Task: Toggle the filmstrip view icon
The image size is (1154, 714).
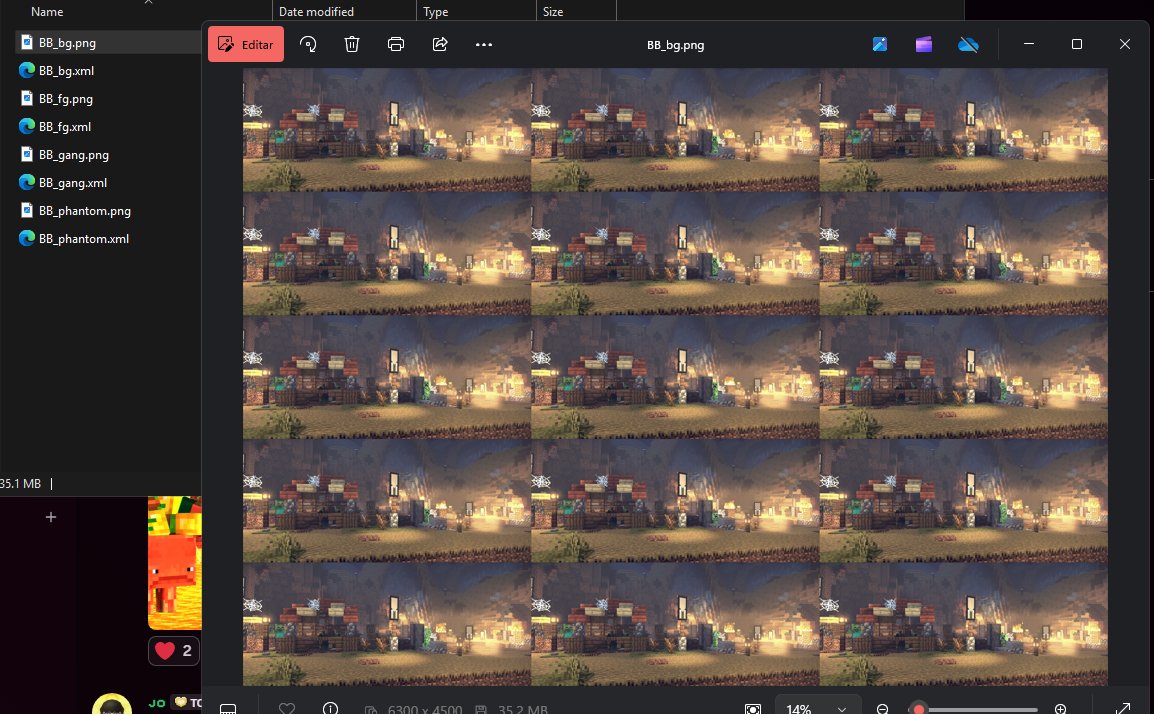Action: [x=228, y=709]
